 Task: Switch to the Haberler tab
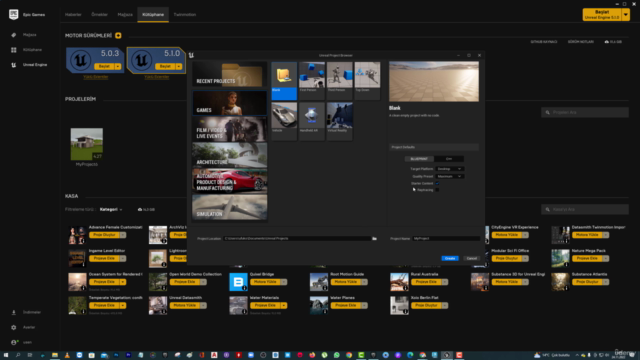pos(73,15)
